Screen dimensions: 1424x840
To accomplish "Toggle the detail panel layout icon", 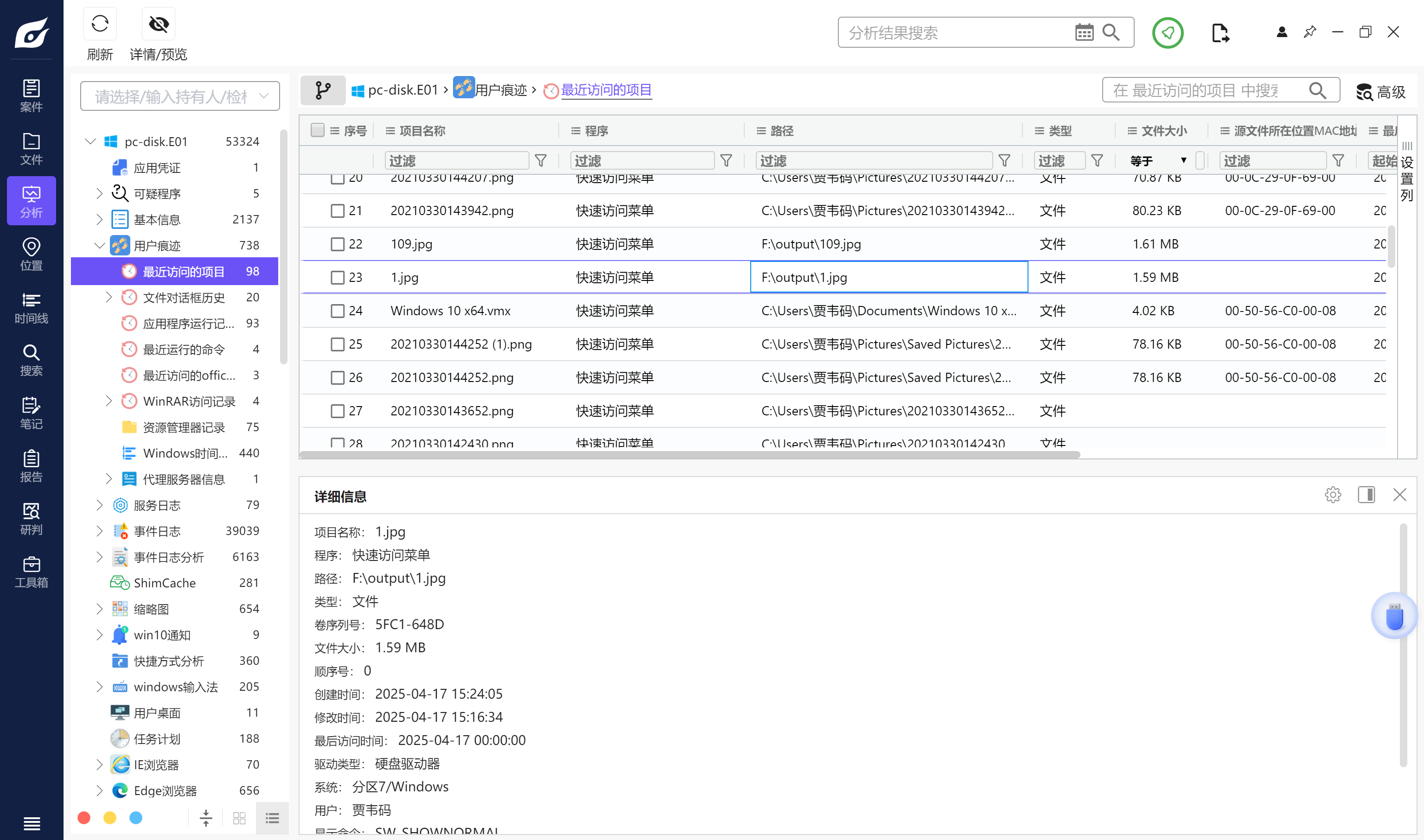I will click(x=1366, y=495).
